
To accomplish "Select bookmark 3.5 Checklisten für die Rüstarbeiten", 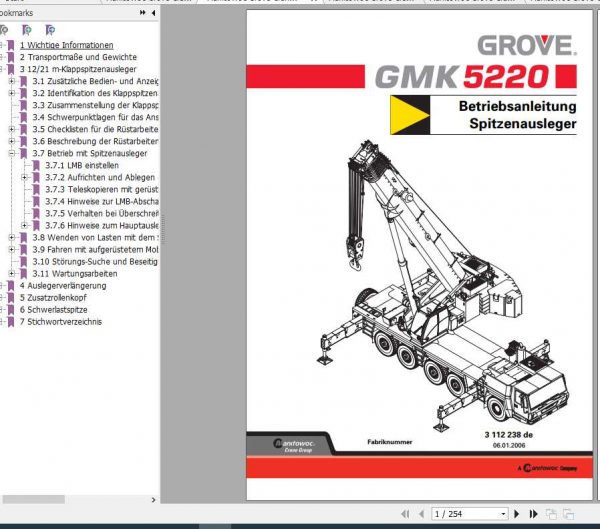I will coord(95,129).
